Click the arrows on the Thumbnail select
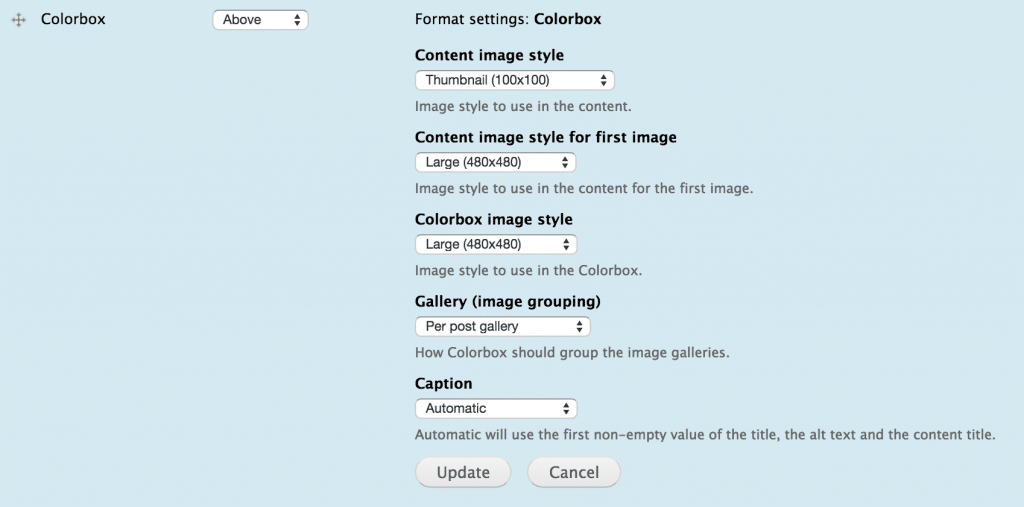This screenshot has height=507, width=1024. click(603, 80)
